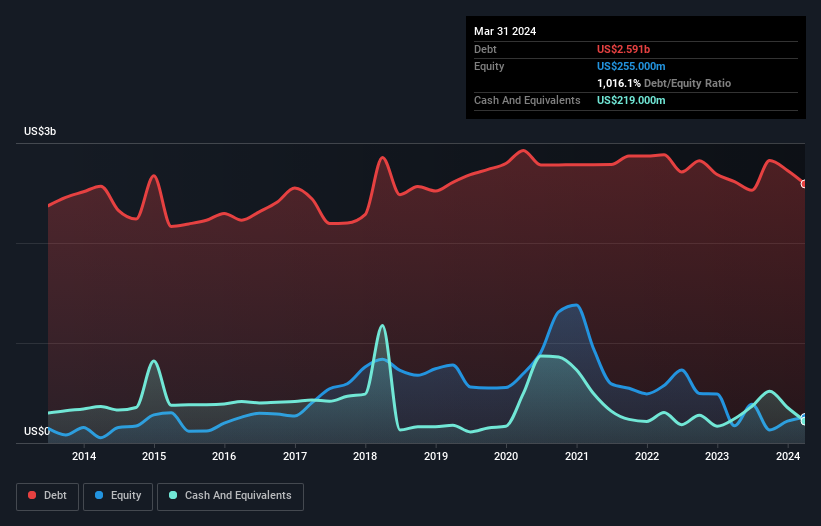Click the 1,016.1% Debt/Equity Ratio text

[664, 83]
